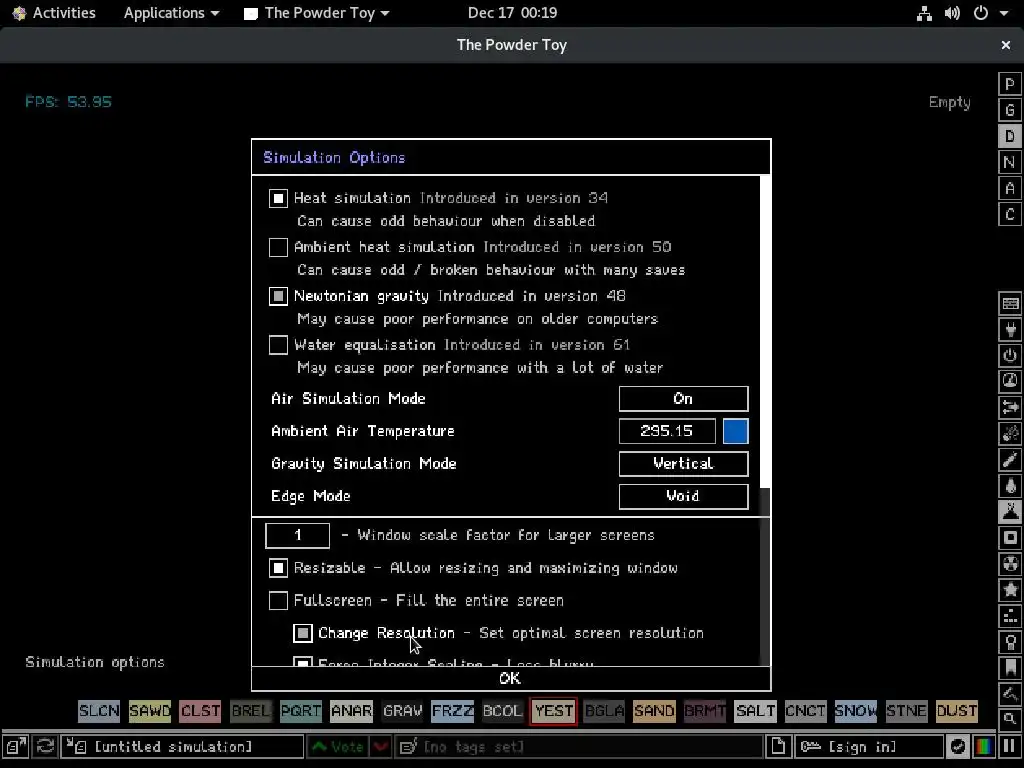Click the blue ambient temperature swatch

[736, 431]
